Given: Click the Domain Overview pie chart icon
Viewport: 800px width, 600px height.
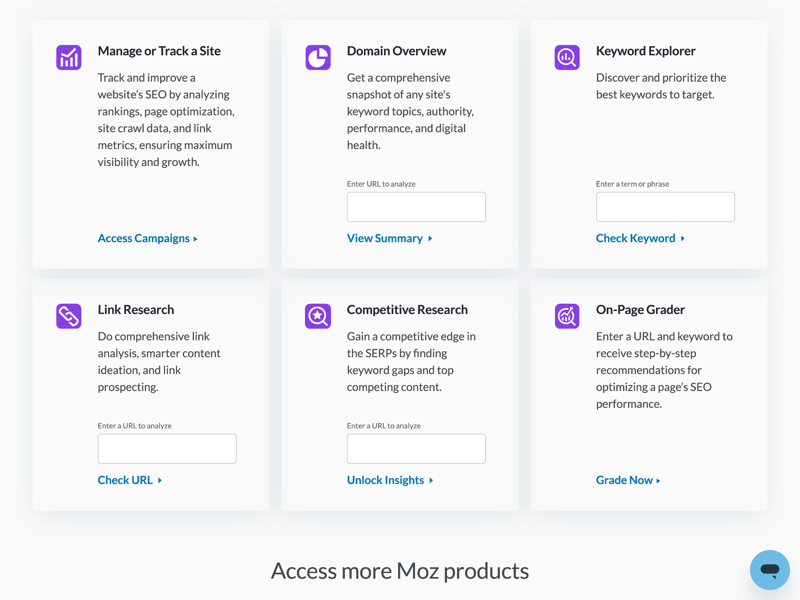Looking at the screenshot, I should [x=318, y=57].
